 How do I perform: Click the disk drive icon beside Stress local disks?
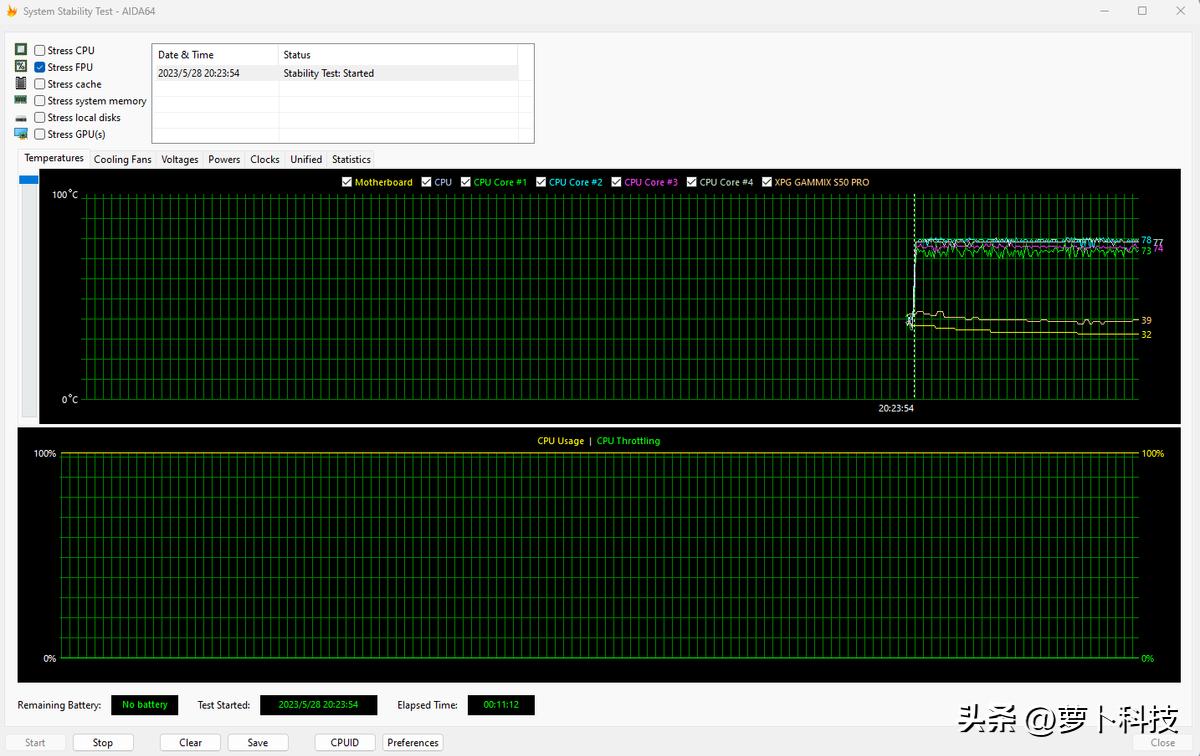click(20, 117)
